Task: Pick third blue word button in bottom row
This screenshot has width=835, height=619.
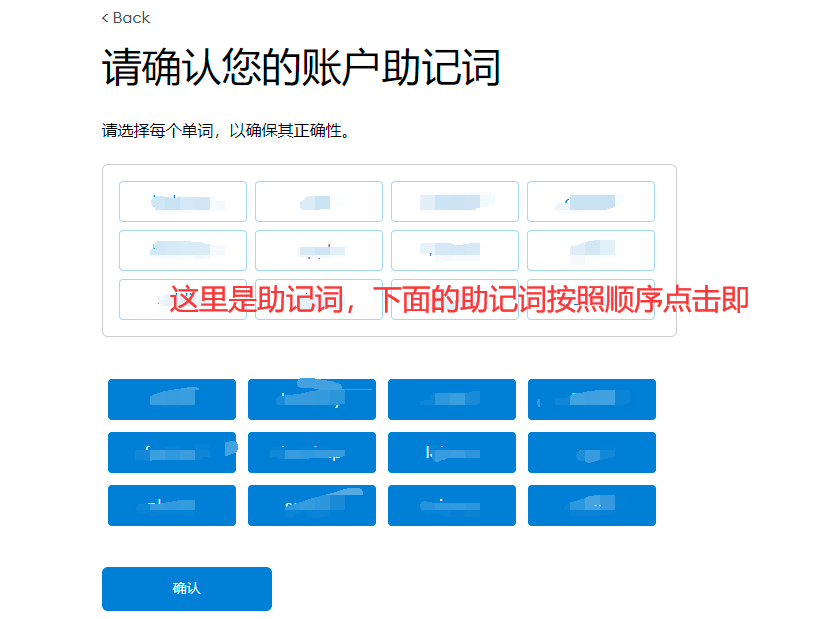Action: pos(452,505)
